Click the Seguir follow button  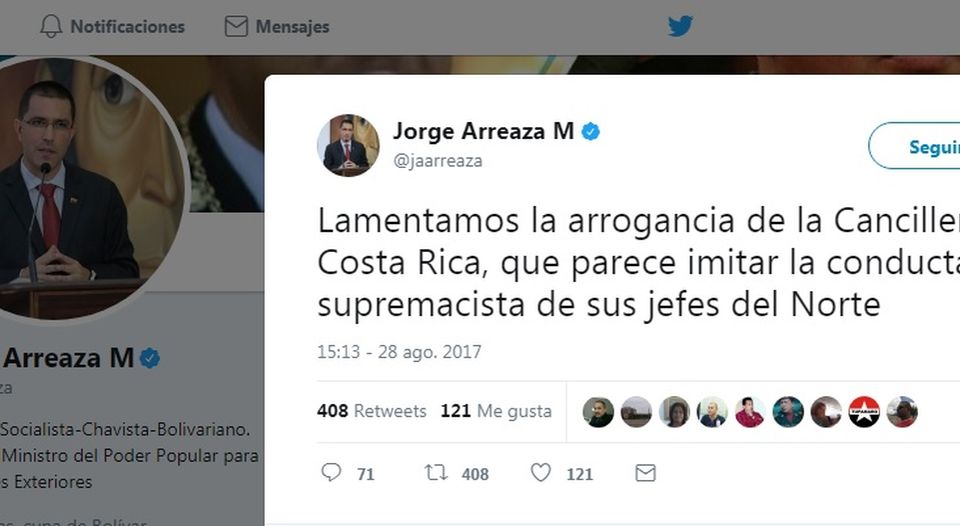coord(914,146)
